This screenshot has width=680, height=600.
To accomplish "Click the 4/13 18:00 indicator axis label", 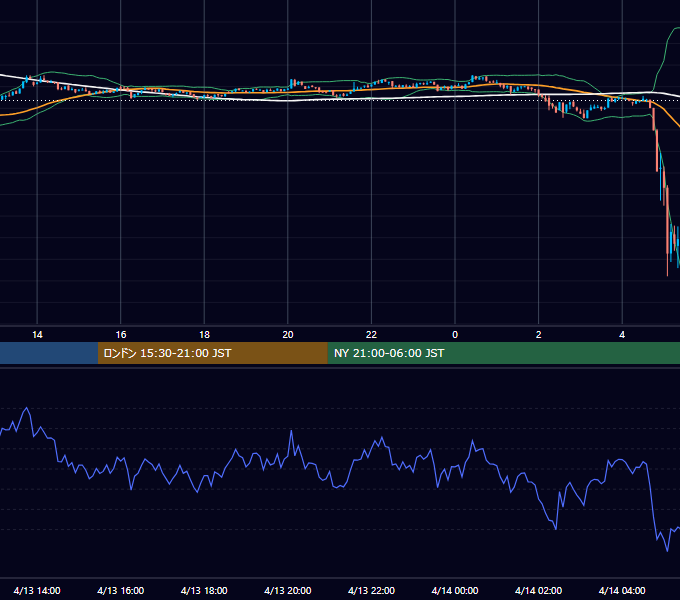I will point(204,590).
